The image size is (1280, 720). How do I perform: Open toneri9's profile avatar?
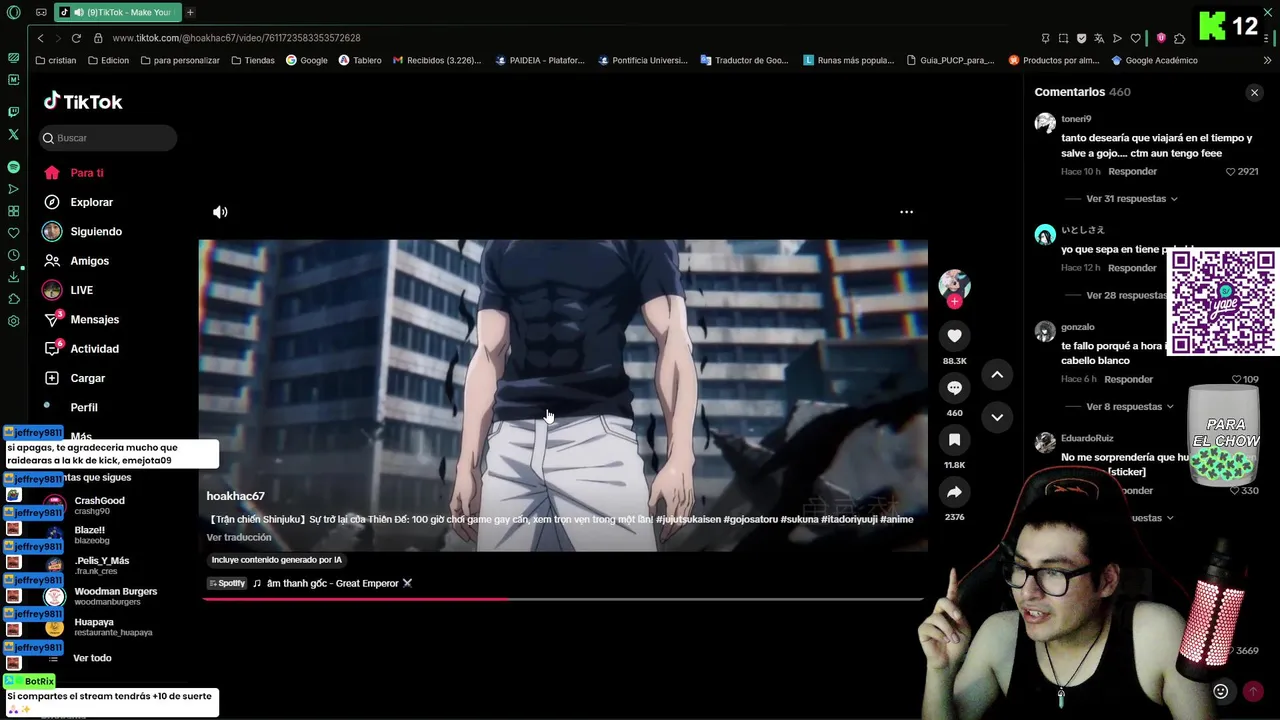tap(1045, 123)
